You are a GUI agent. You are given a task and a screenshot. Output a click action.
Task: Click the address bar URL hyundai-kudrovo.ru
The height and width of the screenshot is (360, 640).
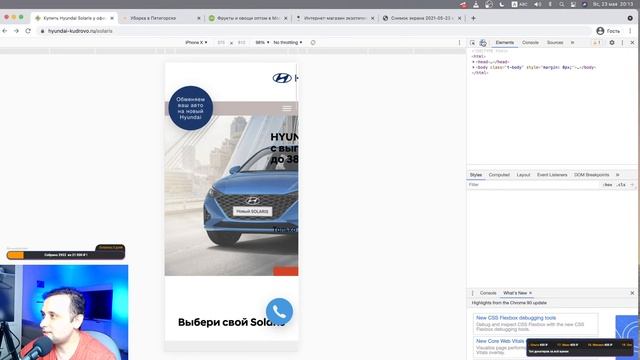80,31
